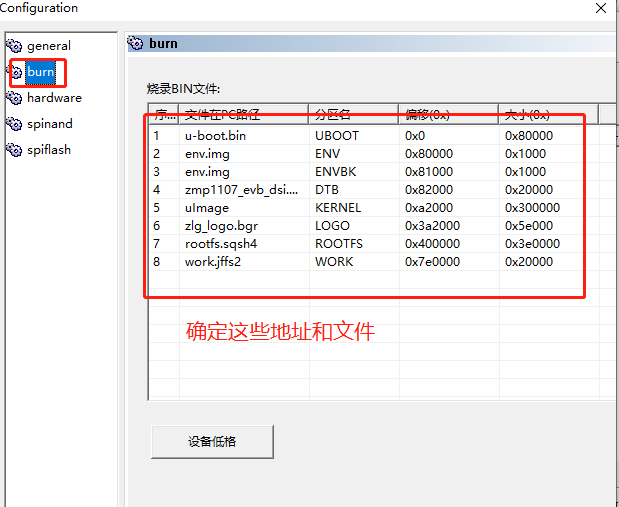Click the DTB partition name cell
The height and width of the screenshot is (507, 619).
click(x=327, y=190)
